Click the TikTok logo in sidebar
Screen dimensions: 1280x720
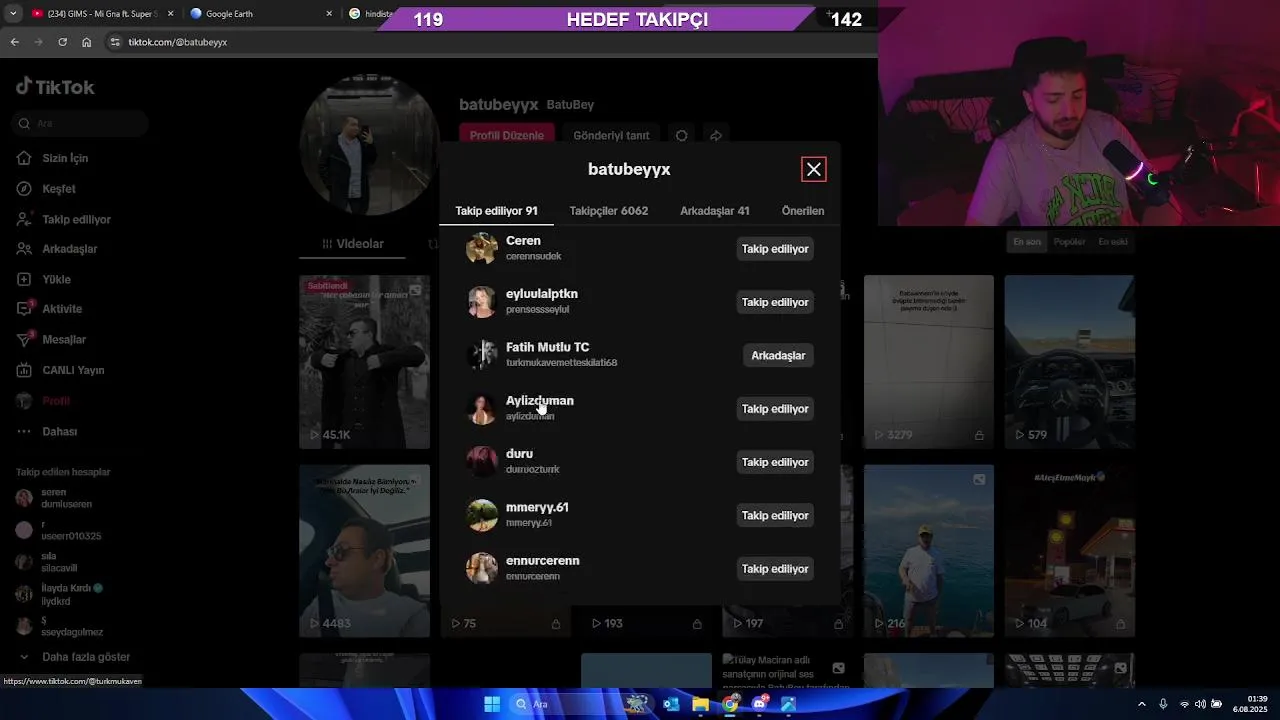tap(55, 87)
